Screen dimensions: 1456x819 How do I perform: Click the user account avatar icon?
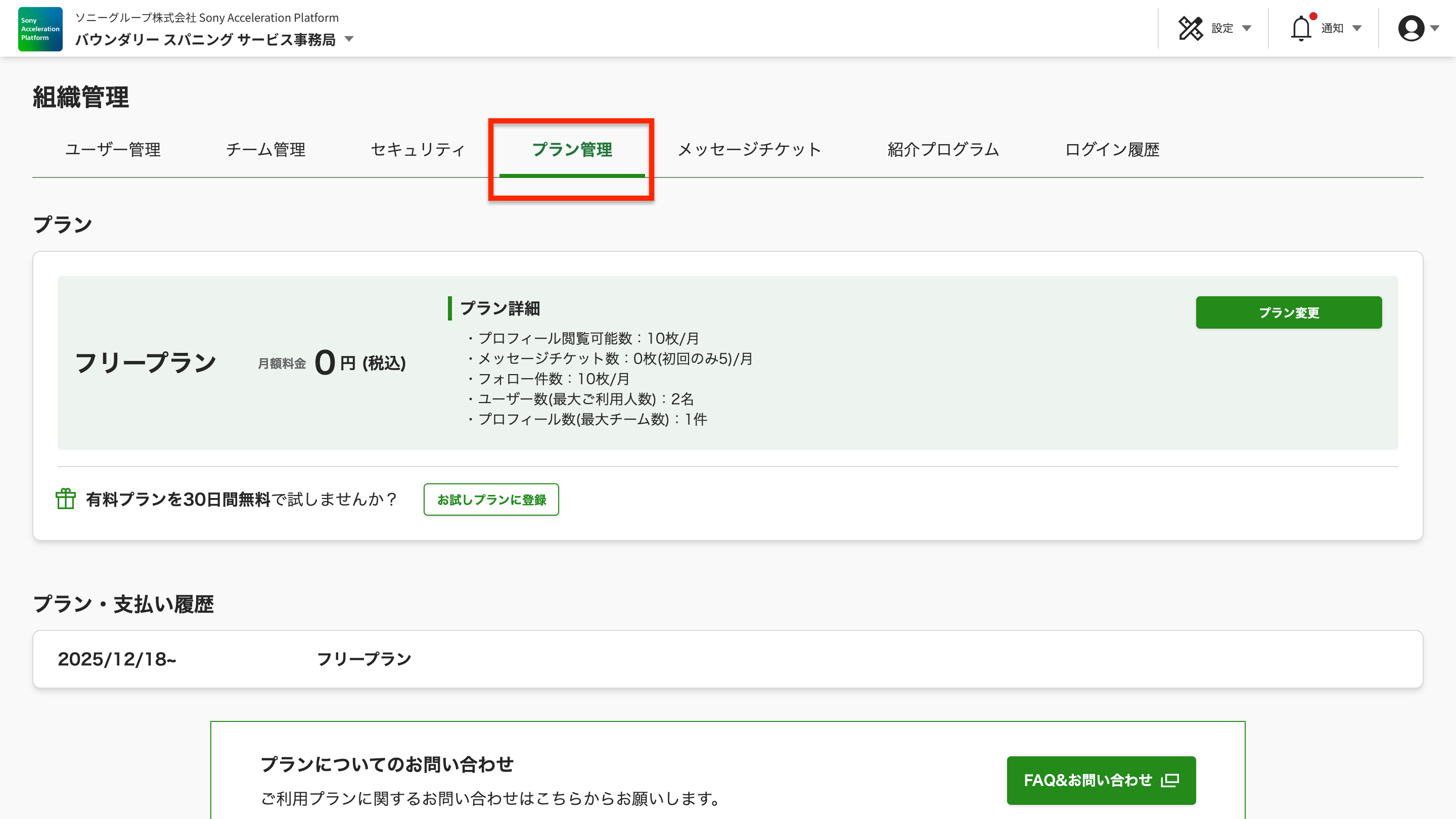pos(1411,28)
